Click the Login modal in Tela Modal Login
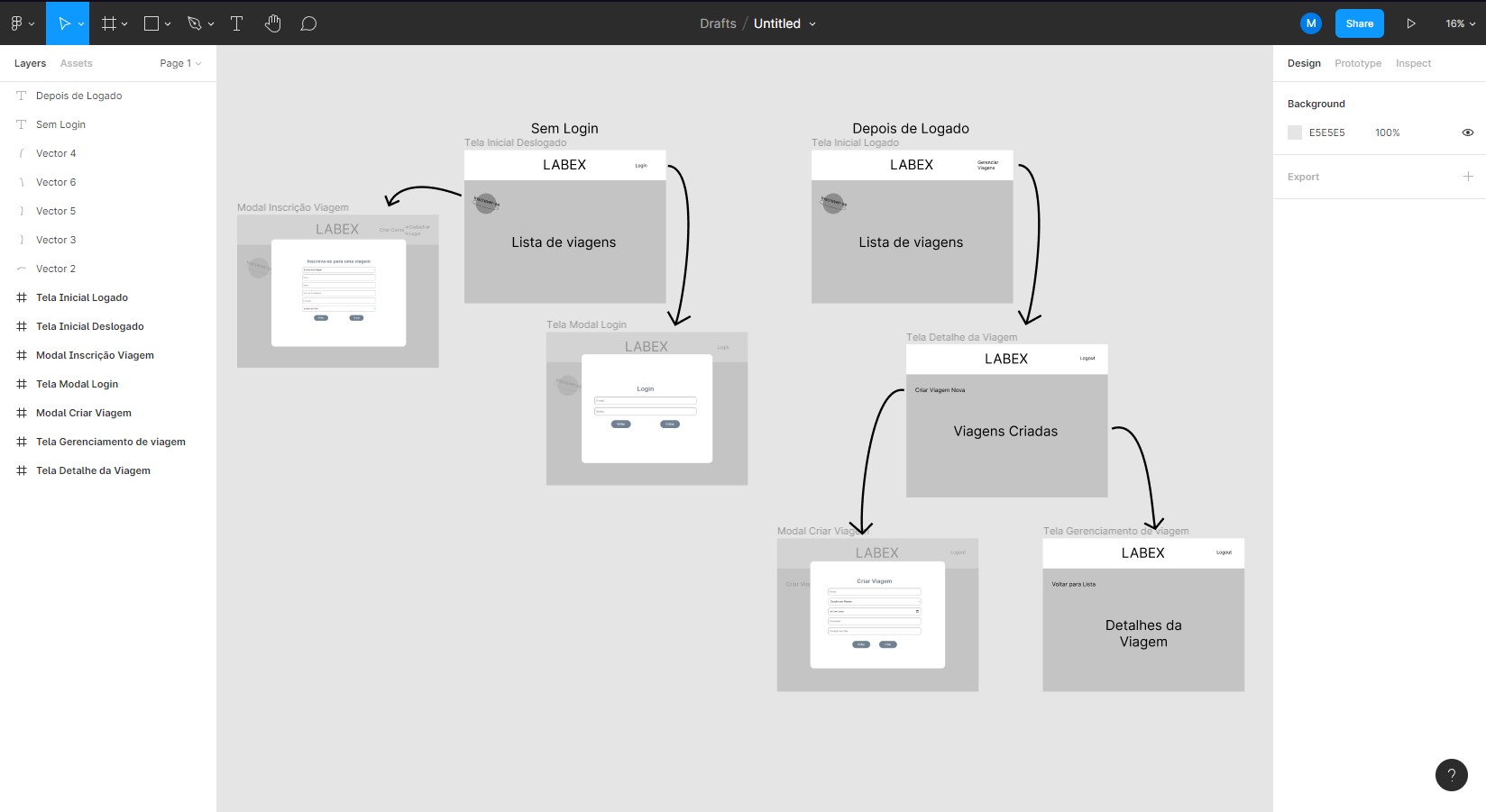This screenshot has height=812, width=1486. tap(647, 408)
